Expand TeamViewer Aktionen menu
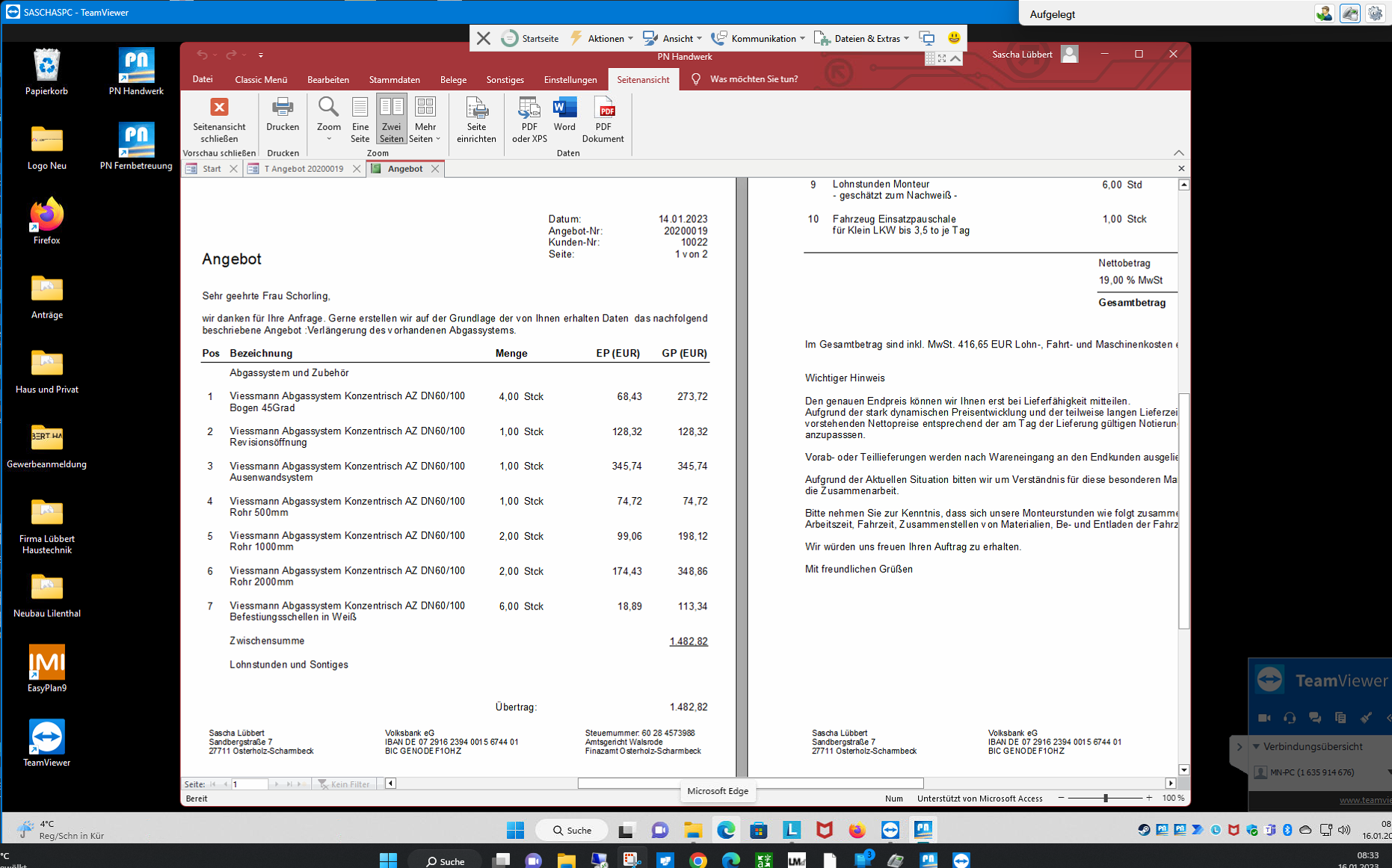Screen dimensions: 1392x868 point(603,38)
